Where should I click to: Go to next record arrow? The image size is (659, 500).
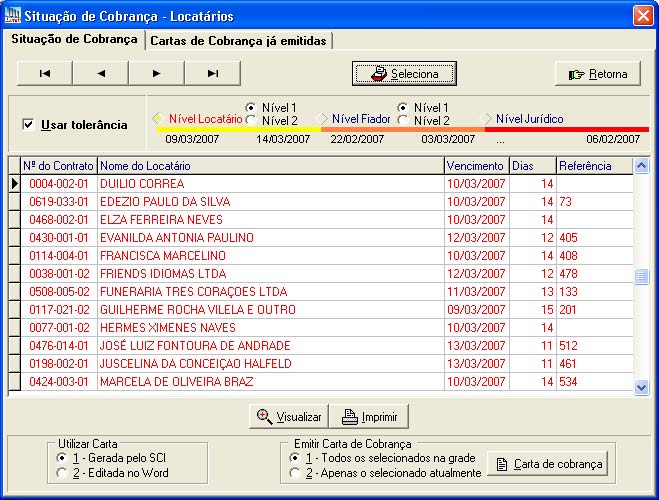tap(156, 73)
